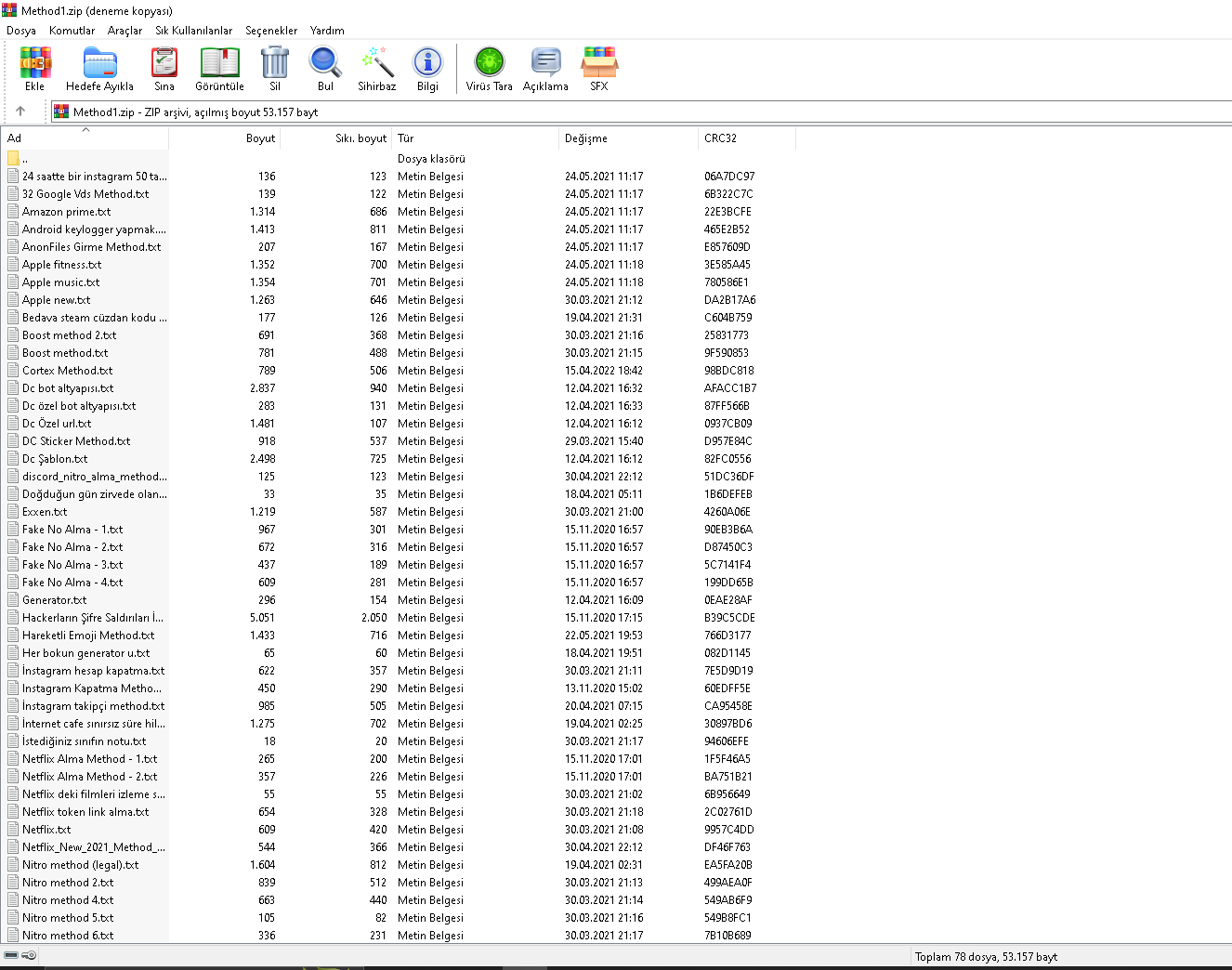This screenshot has width=1232, height=970.
Task: Click the Ekle (Add) toolbar icon
Action: coord(35,63)
